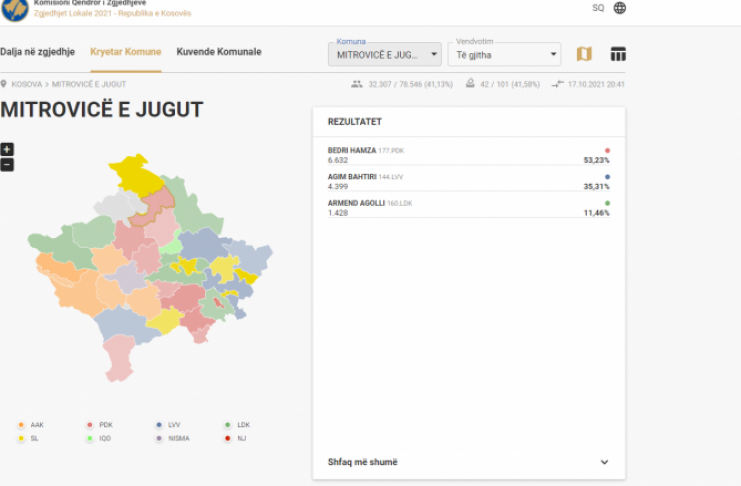Click the polling stations counted icon
741x486 pixels.
(470, 84)
